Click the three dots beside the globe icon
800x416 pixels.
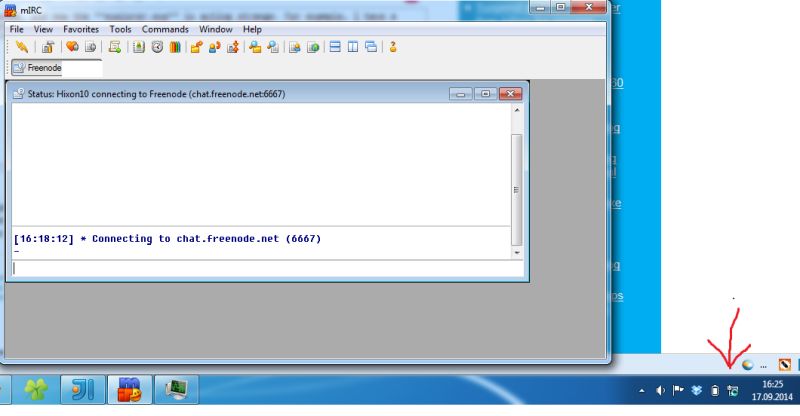point(763,366)
